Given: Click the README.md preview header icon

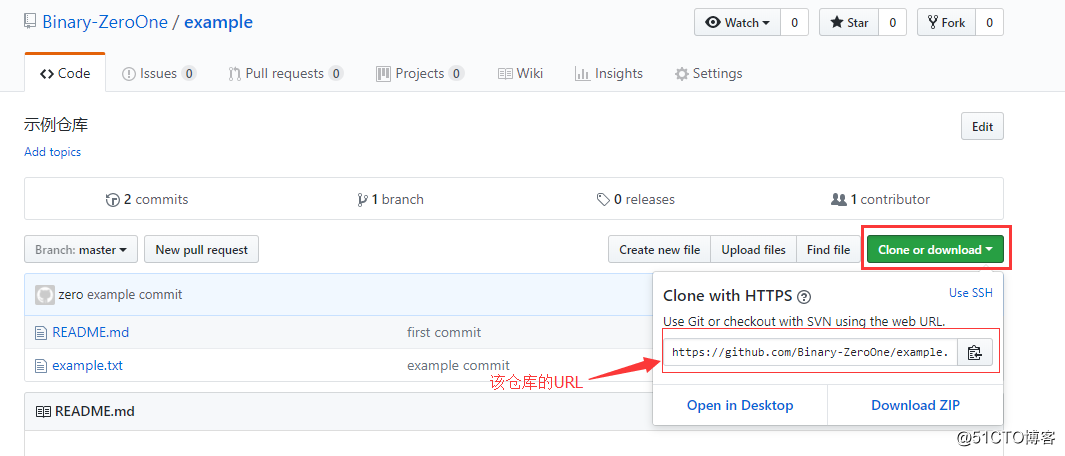Looking at the screenshot, I should tap(43, 411).
